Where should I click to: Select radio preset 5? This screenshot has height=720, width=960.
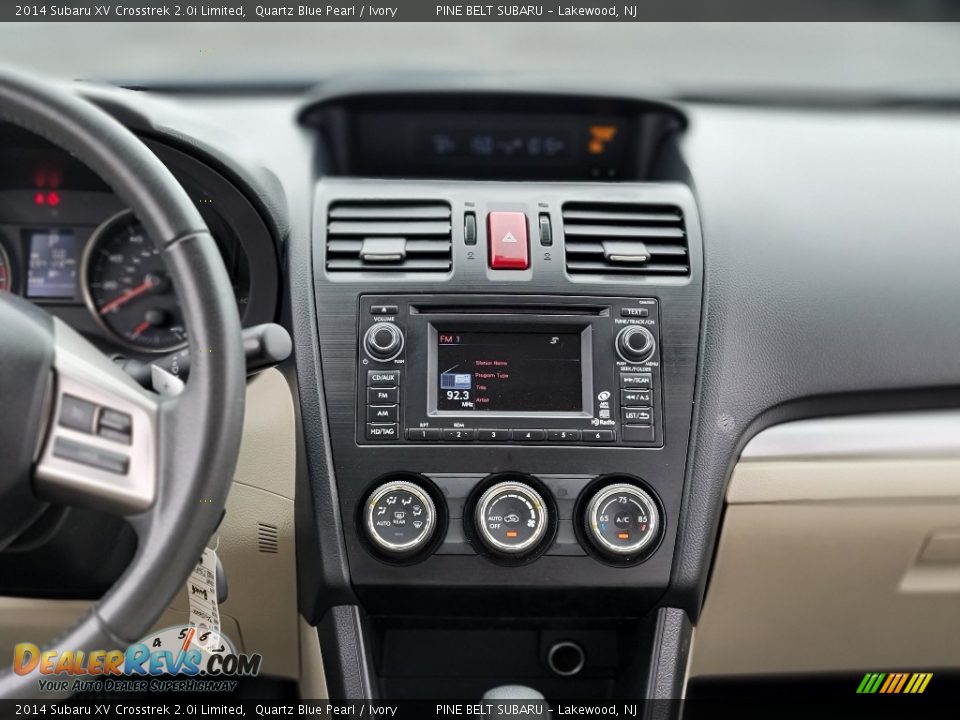point(563,435)
